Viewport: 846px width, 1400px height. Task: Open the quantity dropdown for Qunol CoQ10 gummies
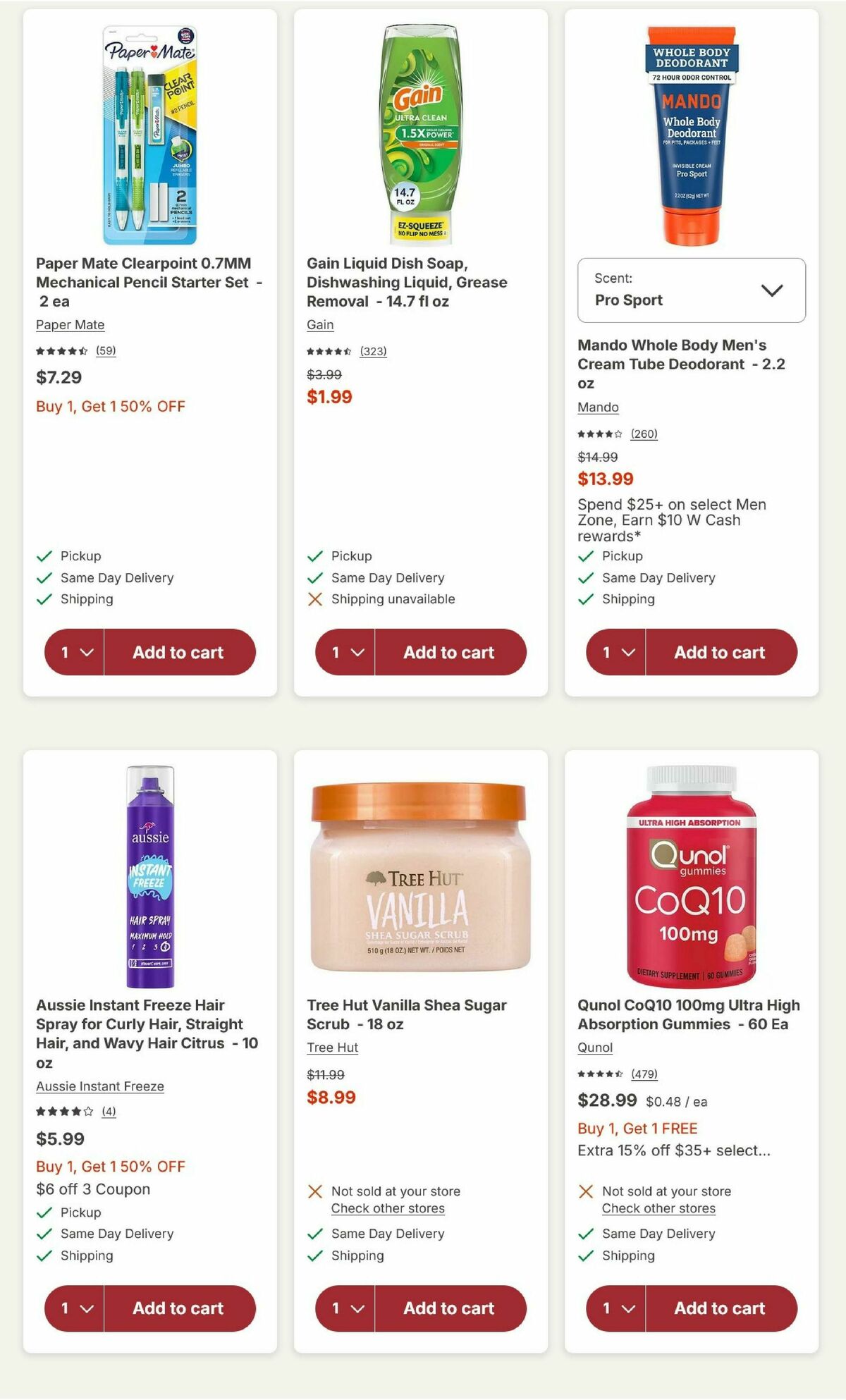[615, 1308]
